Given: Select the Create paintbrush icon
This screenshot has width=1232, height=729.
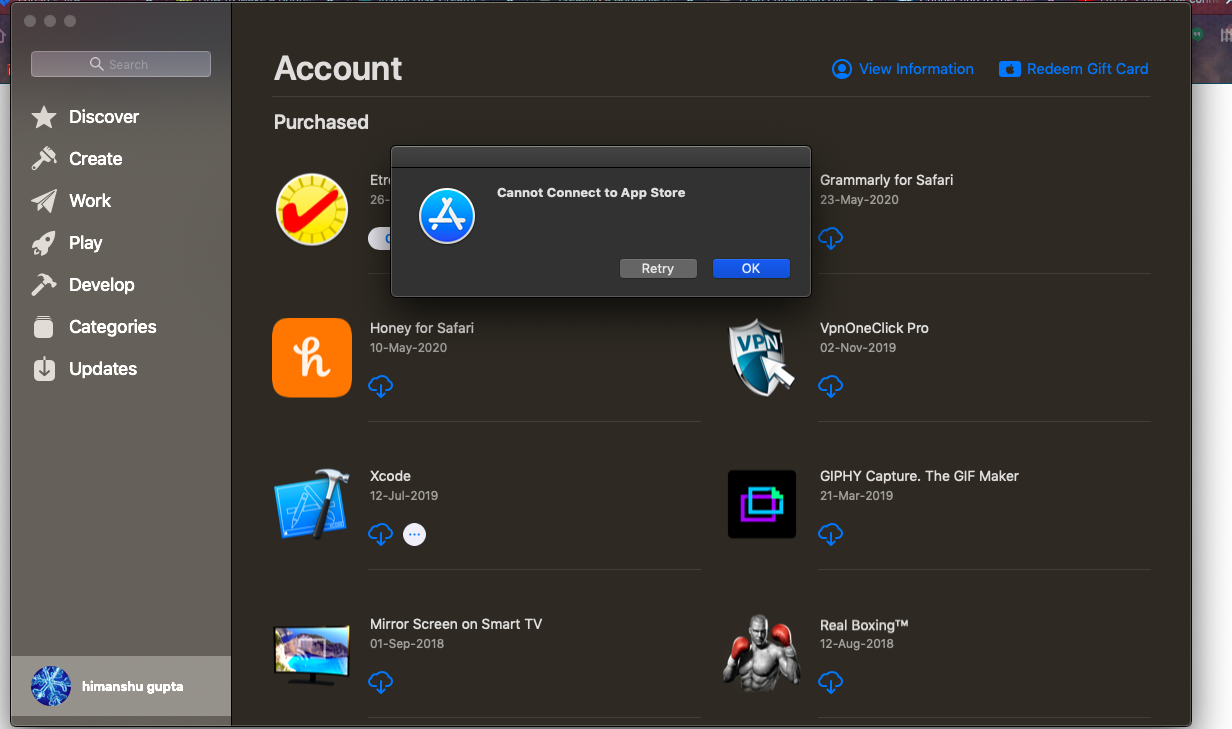Looking at the screenshot, I should pos(44,159).
